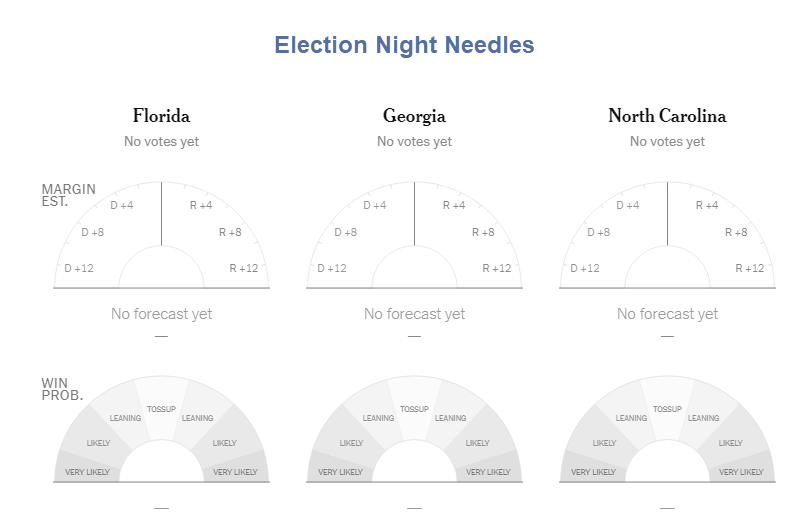Viewport: 812px width, 518px height.
Task: Select left LEANING segment in North Carolina's gauge
Action: tap(631, 418)
